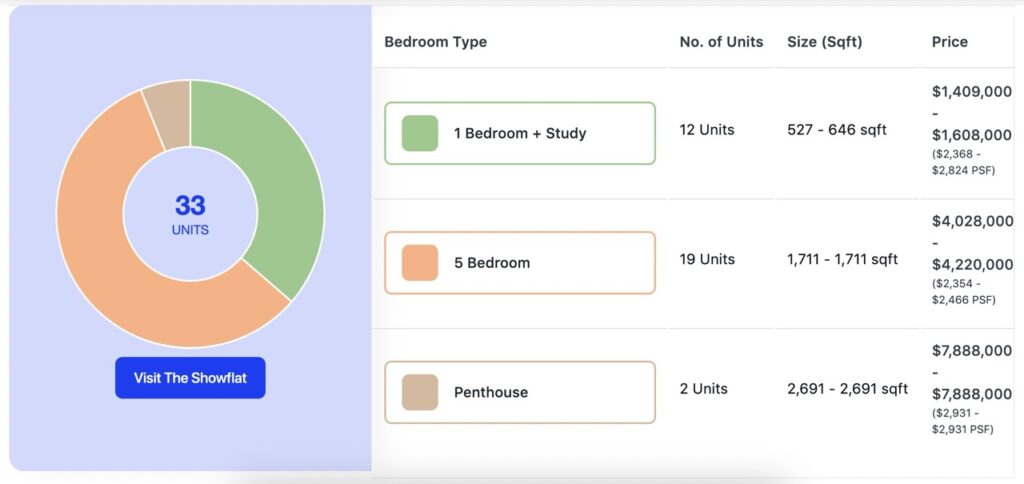This screenshot has width=1024, height=484.
Task: Select the 1 Bedroom + Study type box
Action: tap(520, 133)
